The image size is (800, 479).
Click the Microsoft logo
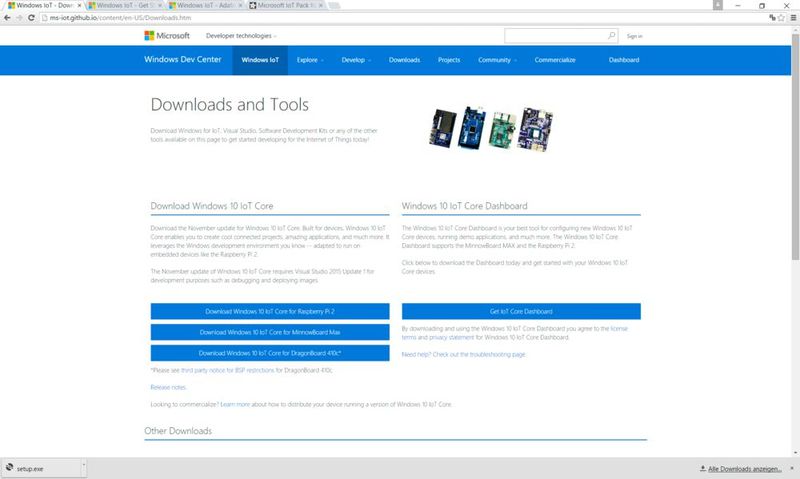(x=167, y=36)
